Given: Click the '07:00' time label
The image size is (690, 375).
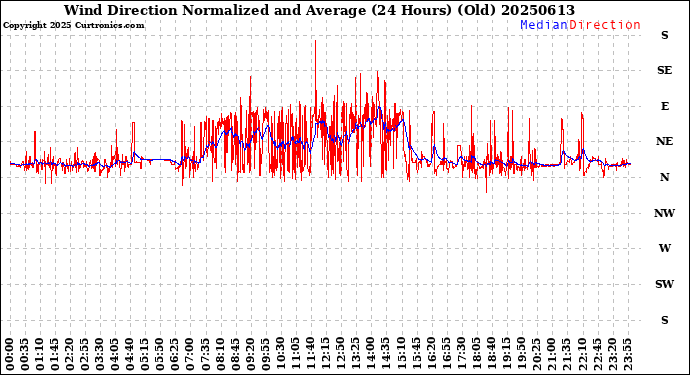Looking at the screenshot, I should 190,354.
